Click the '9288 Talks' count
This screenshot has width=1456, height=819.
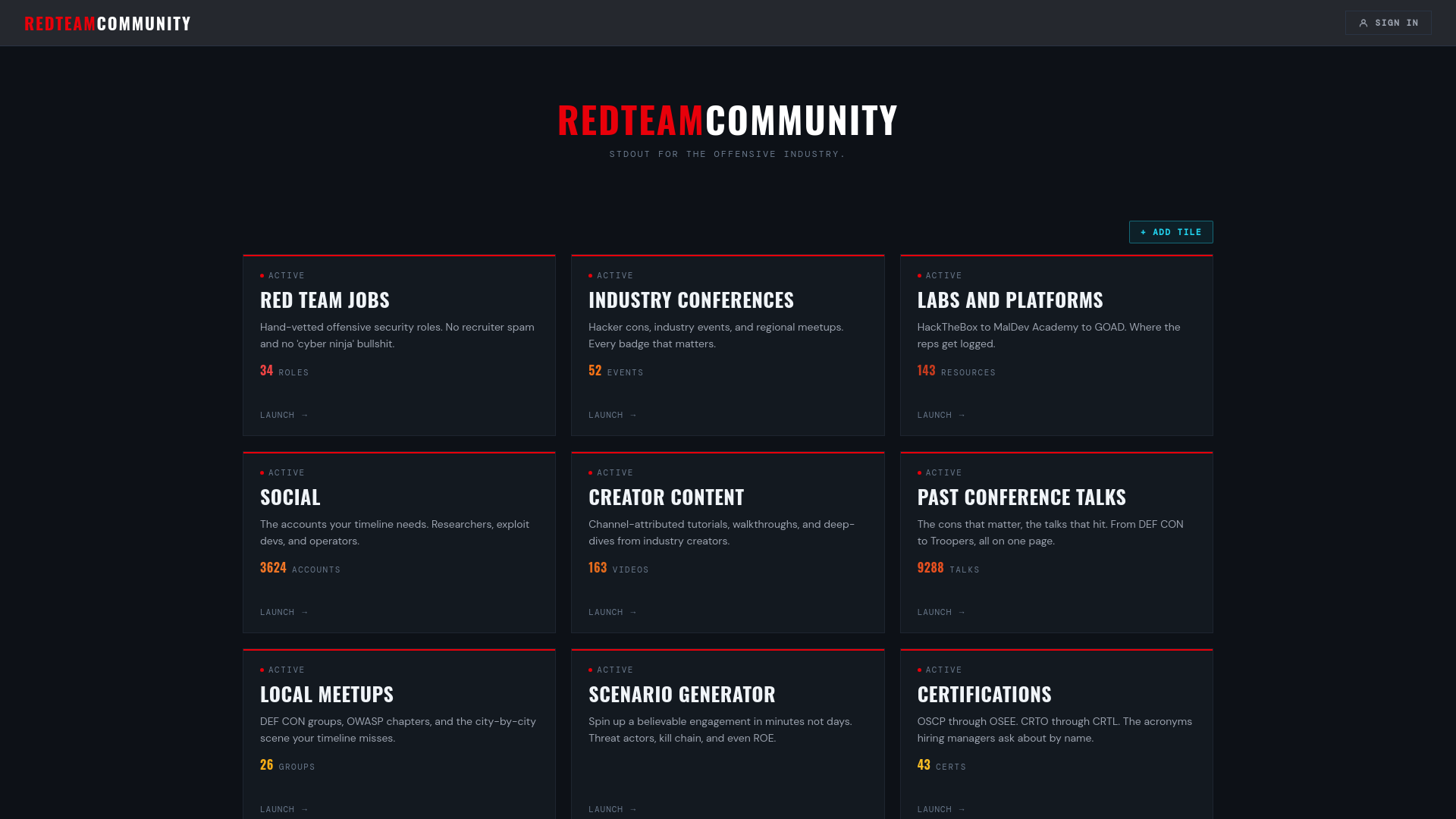(948, 569)
